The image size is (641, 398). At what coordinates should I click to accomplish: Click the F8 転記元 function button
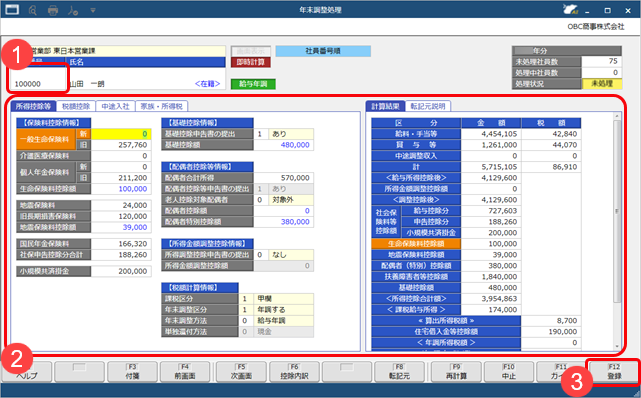(399, 371)
